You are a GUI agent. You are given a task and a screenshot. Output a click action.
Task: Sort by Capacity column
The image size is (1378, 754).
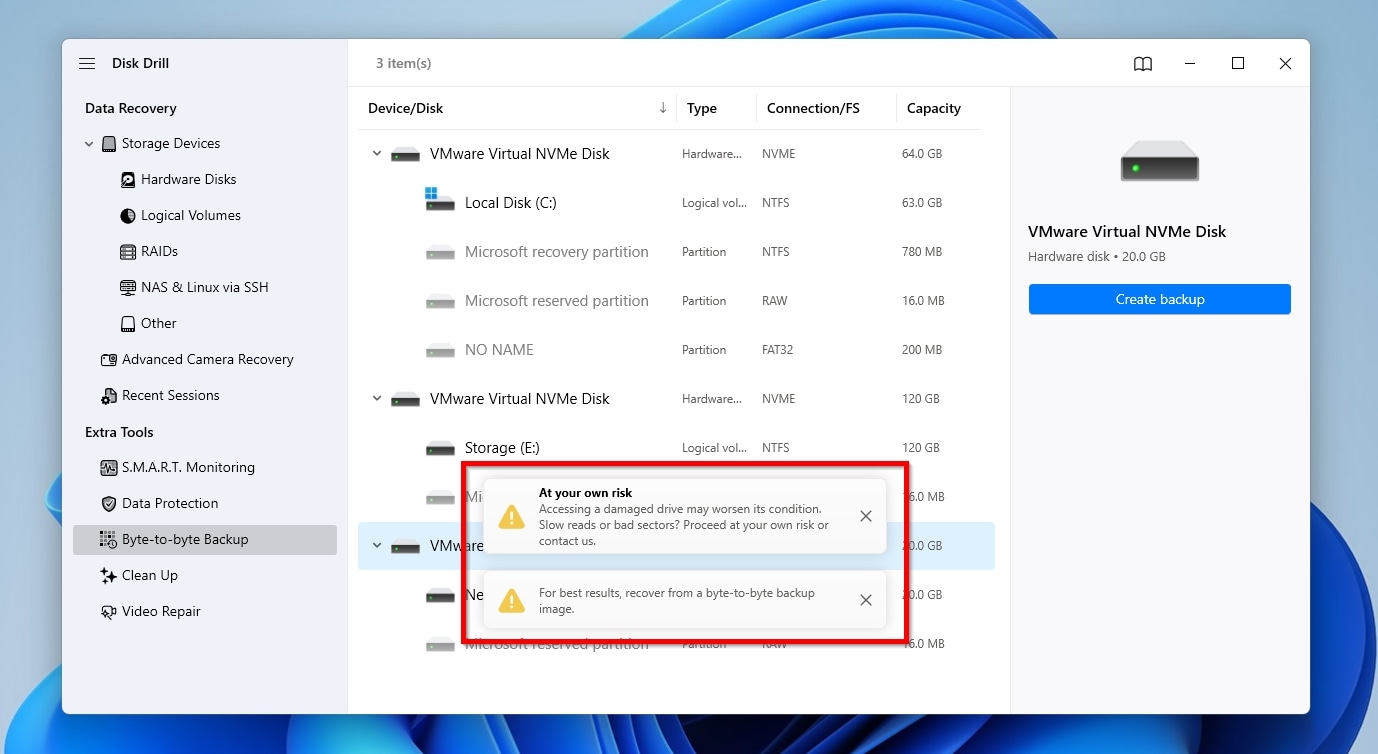click(x=934, y=108)
